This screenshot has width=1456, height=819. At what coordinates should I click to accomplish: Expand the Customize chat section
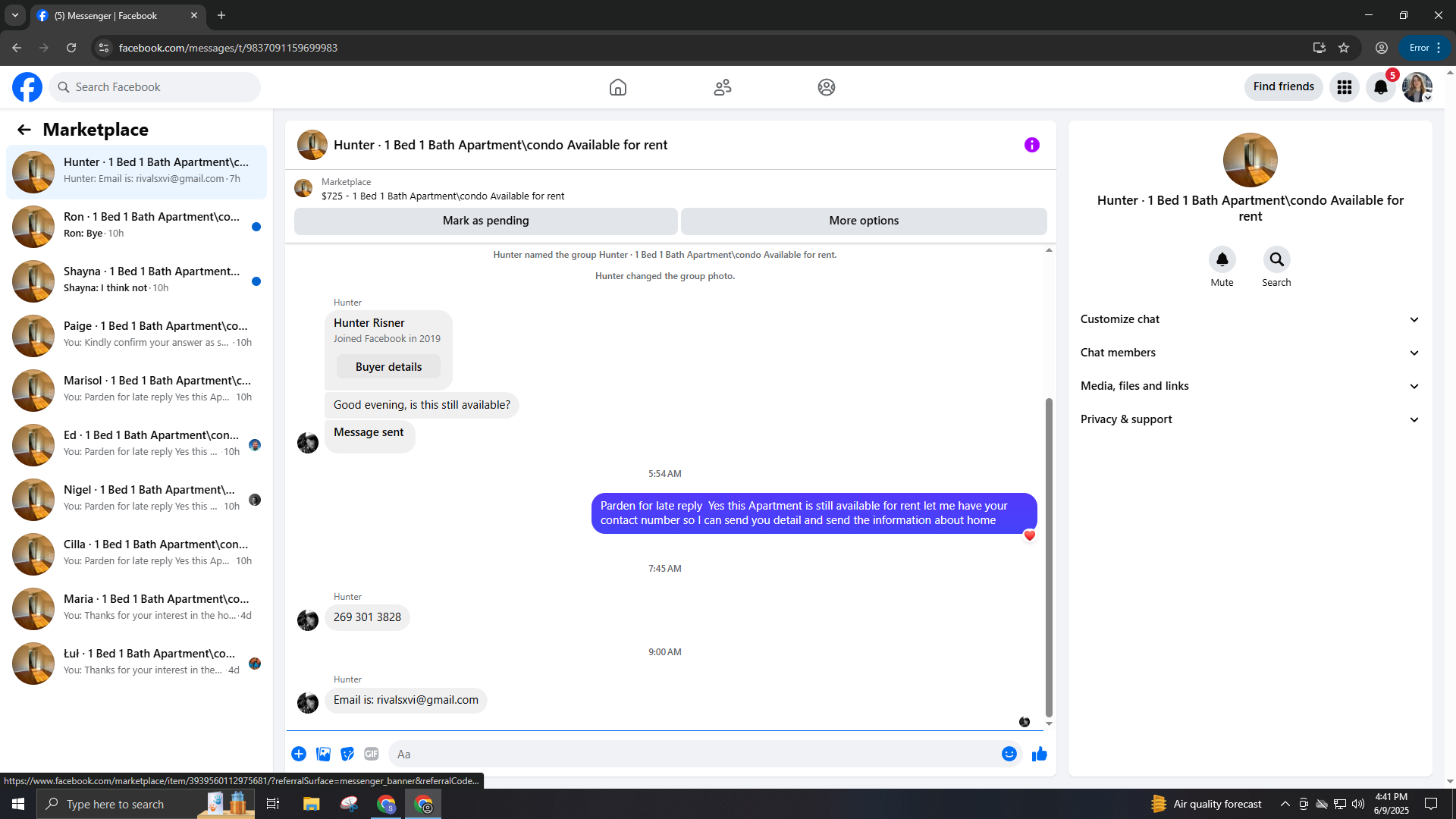pos(1250,319)
